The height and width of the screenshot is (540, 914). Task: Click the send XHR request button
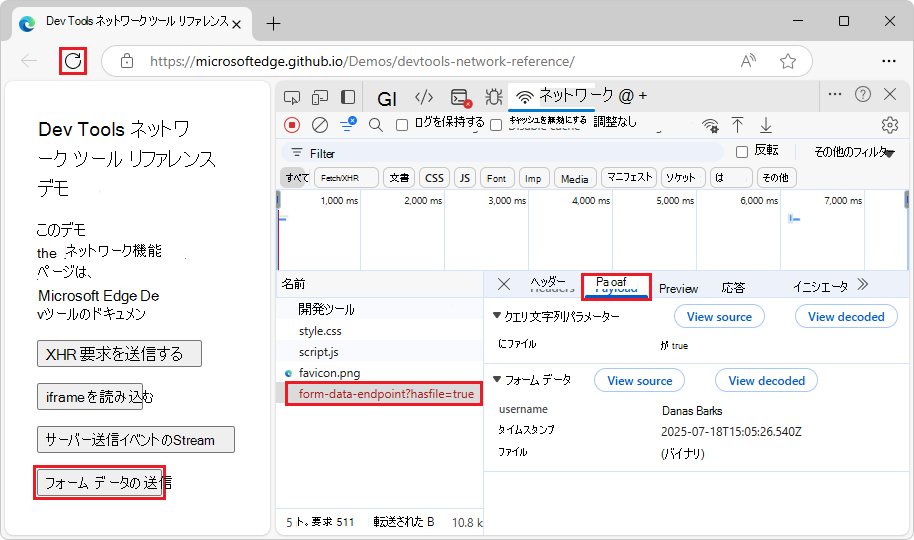(119, 353)
